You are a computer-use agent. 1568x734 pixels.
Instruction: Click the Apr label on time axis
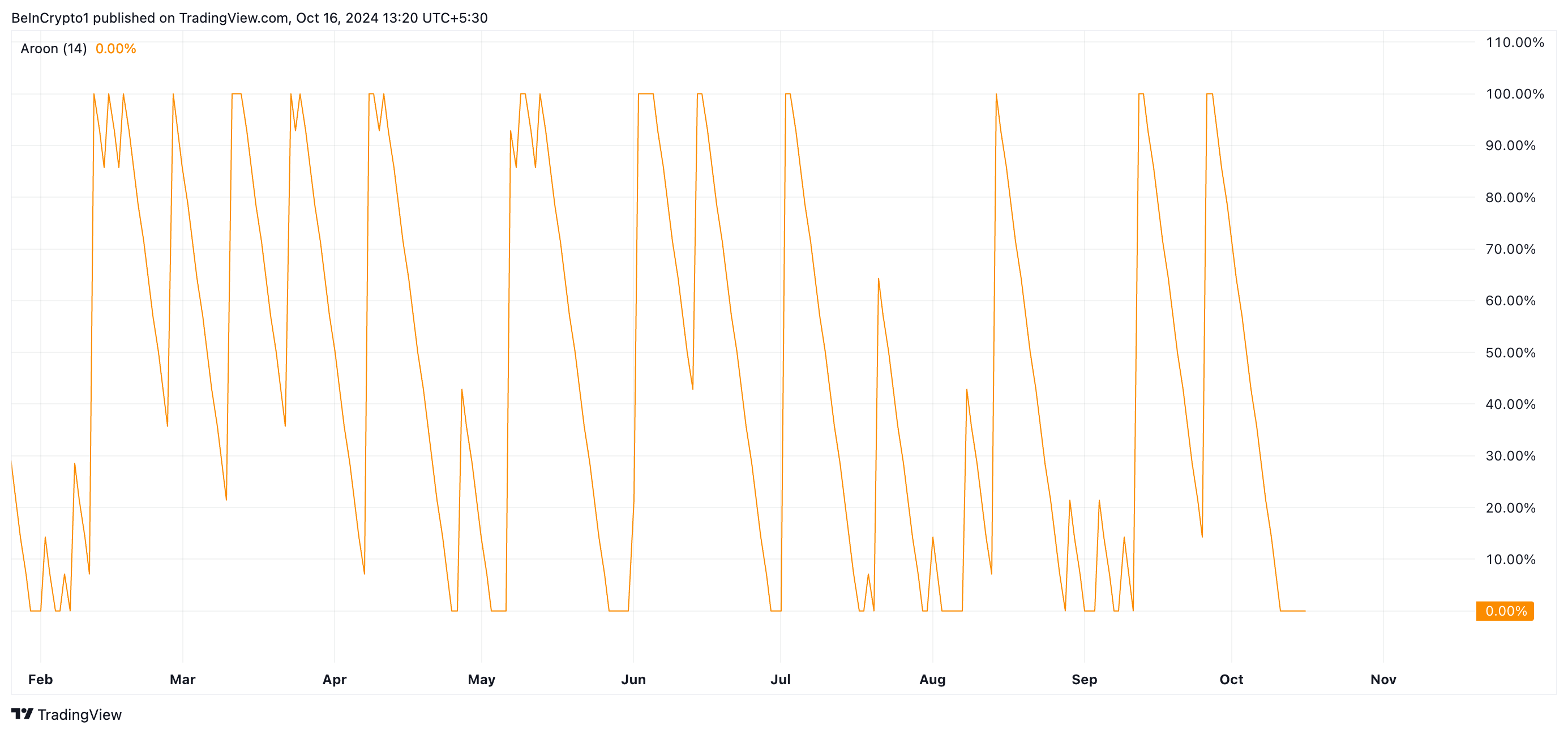(x=334, y=679)
